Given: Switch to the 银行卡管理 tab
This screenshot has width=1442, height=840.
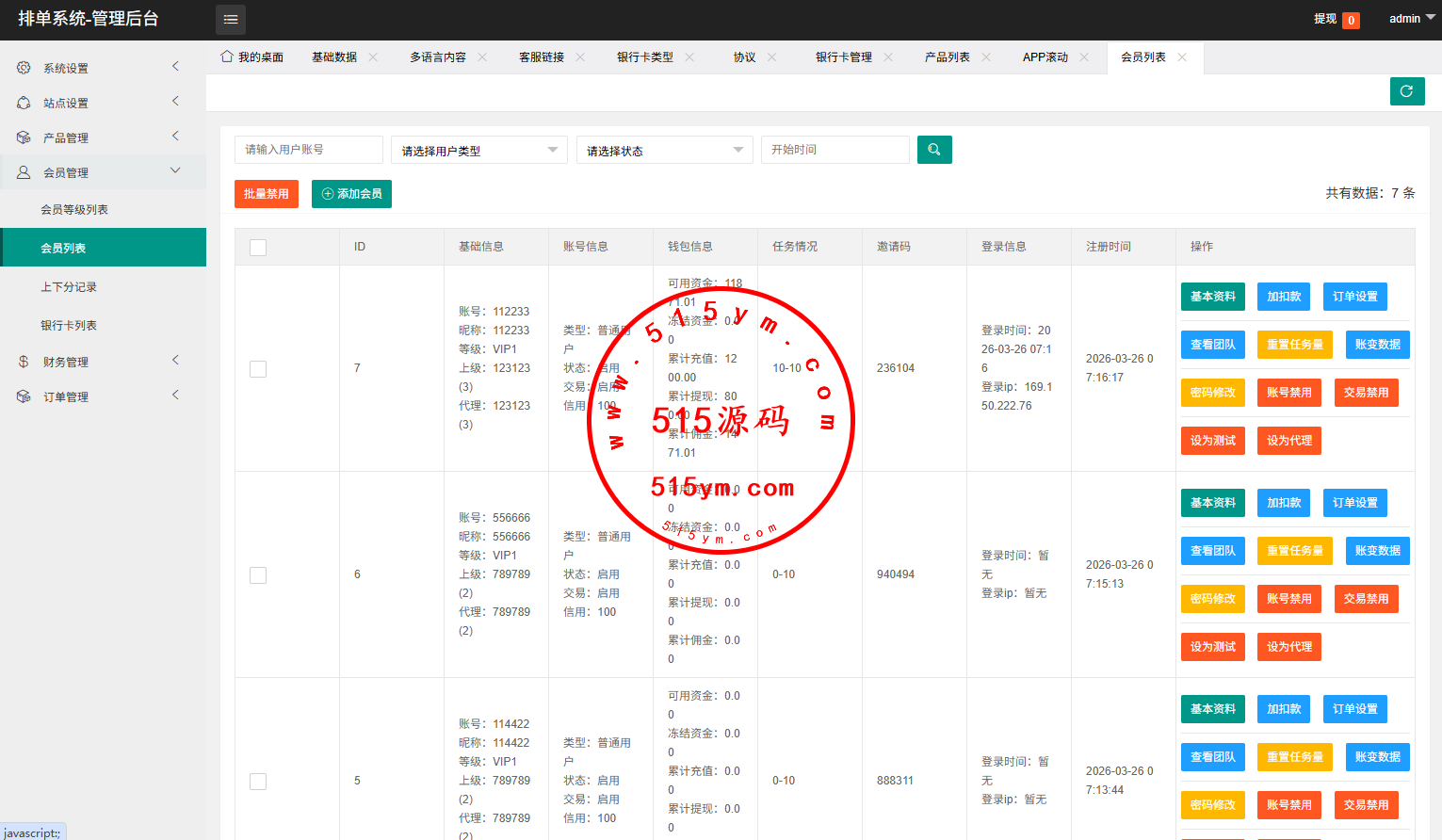Looking at the screenshot, I should coord(843,57).
